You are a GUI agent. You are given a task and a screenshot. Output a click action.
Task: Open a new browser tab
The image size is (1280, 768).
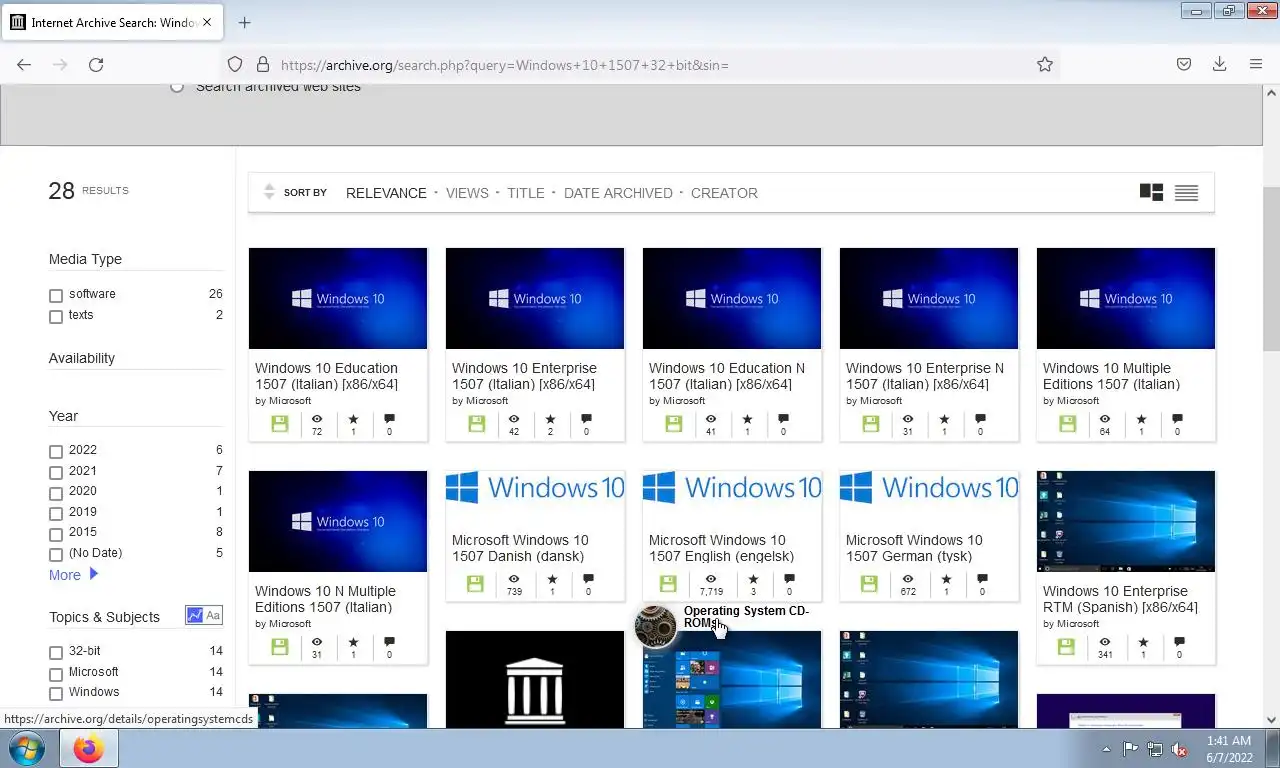click(244, 22)
